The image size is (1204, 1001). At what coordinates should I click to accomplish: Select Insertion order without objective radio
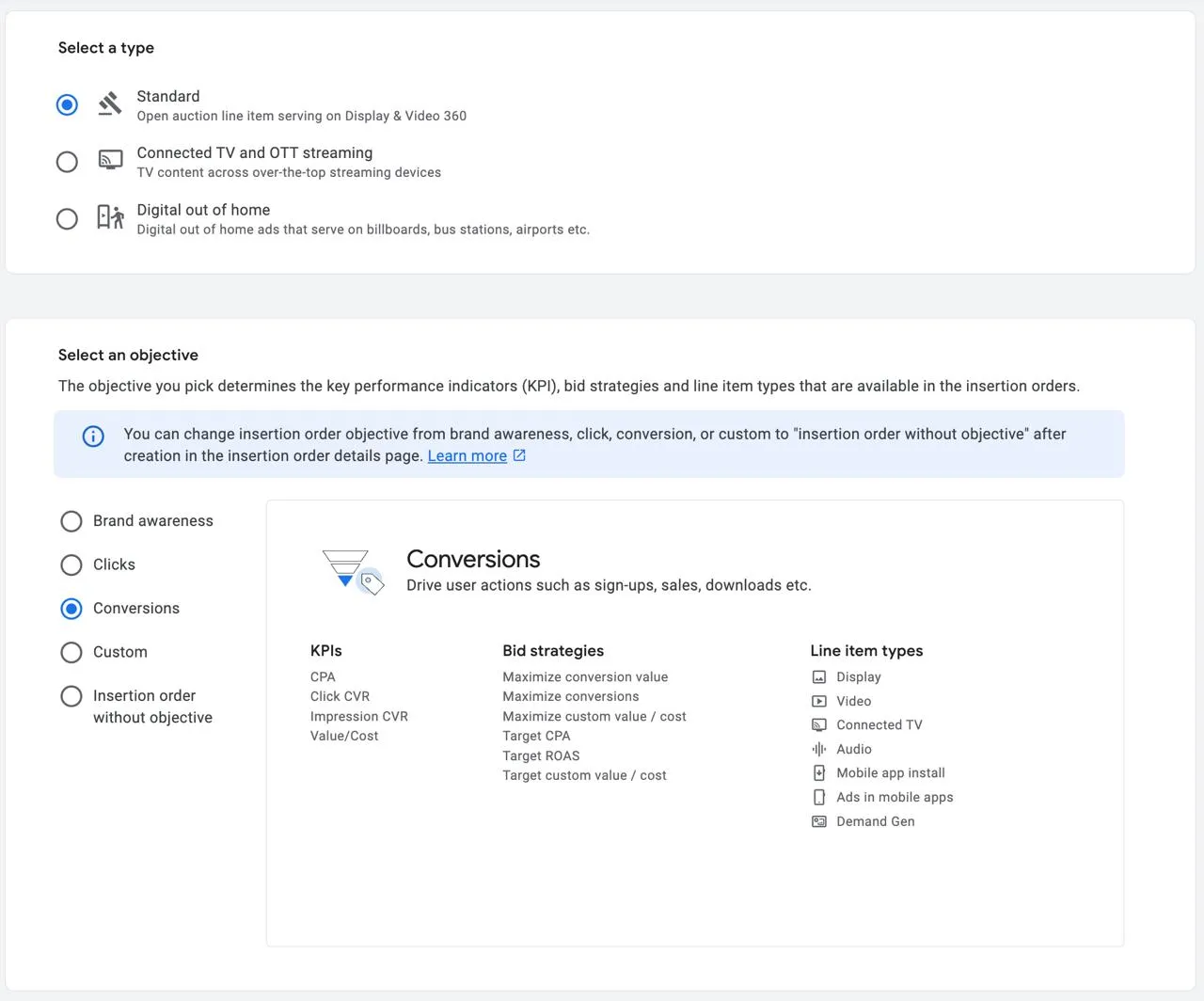(71, 696)
